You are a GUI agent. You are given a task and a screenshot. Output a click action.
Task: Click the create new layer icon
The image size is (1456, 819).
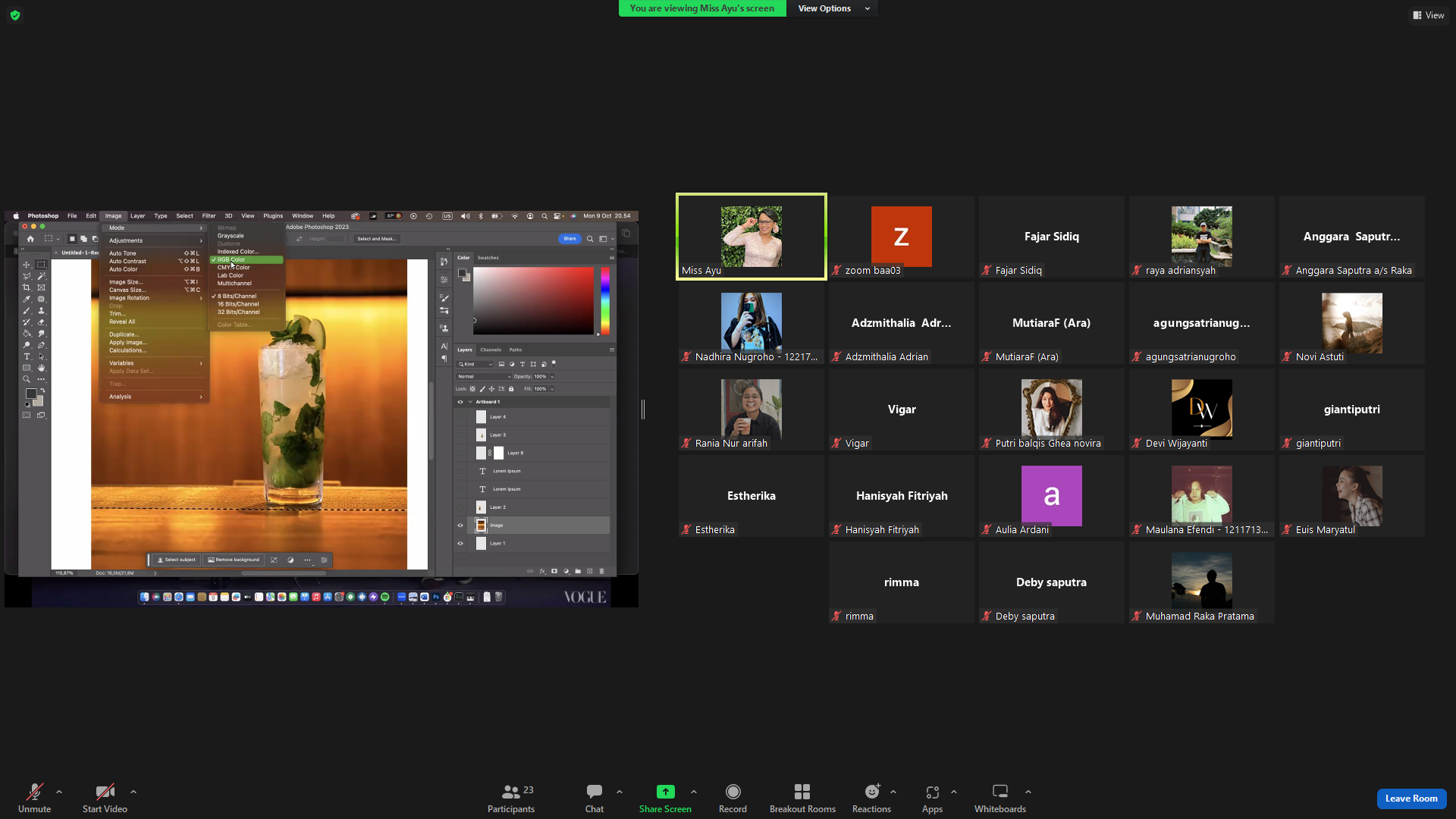pyautogui.click(x=590, y=571)
